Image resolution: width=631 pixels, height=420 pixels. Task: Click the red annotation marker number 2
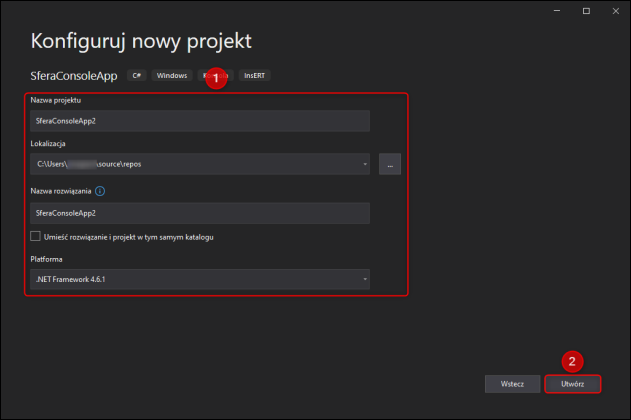[572, 360]
